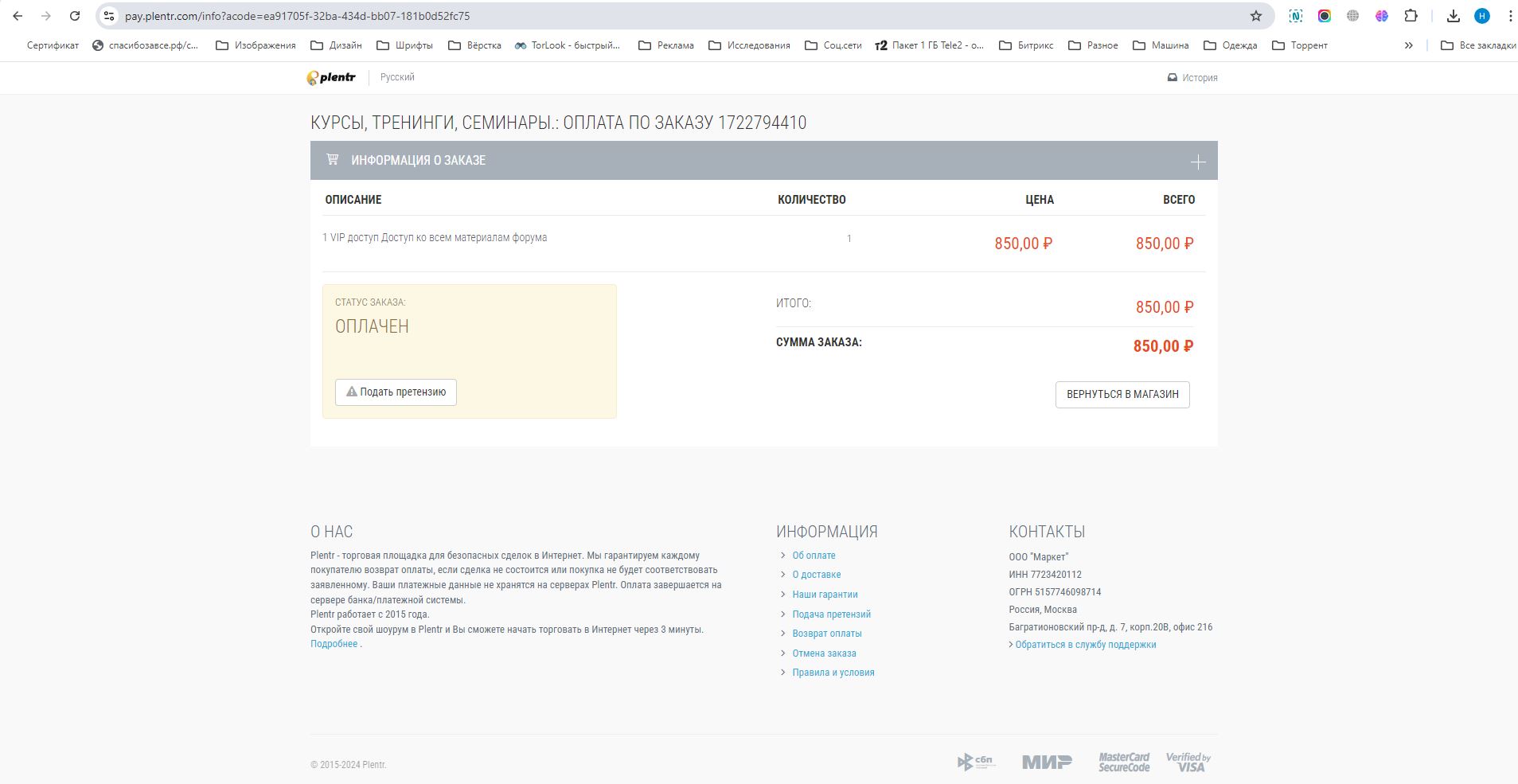The height and width of the screenshot is (784, 1518).
Task: Open the Правила и условия link
Action: tap(833, 673)
